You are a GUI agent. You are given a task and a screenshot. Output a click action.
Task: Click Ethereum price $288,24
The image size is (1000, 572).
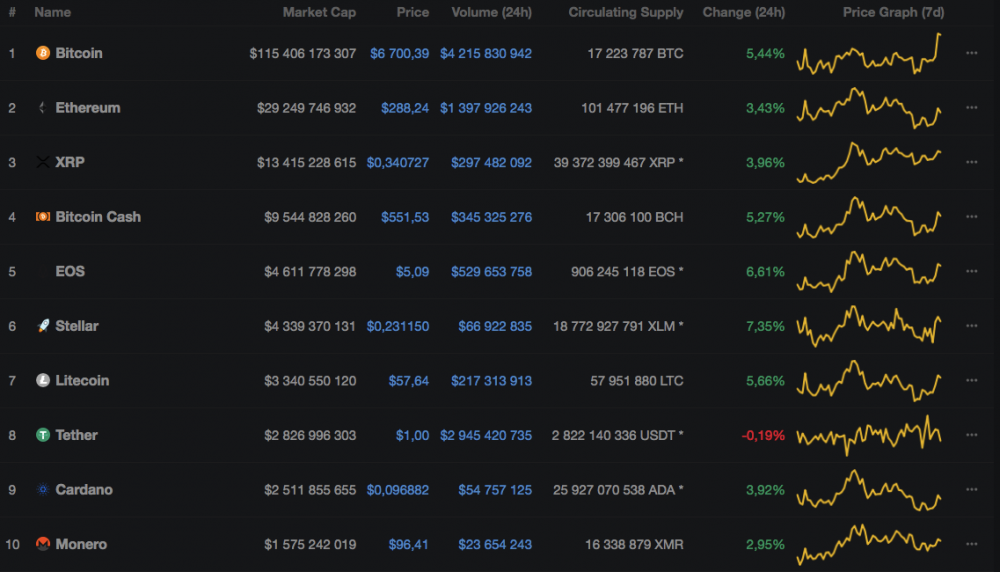405,108
